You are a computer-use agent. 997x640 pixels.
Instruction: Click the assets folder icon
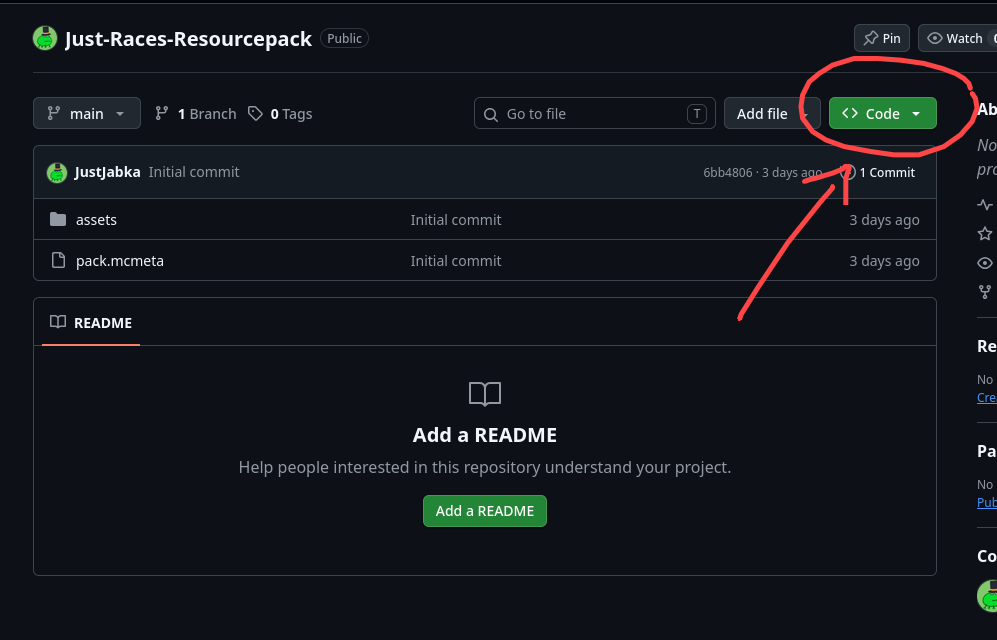(x=58, y=219)
